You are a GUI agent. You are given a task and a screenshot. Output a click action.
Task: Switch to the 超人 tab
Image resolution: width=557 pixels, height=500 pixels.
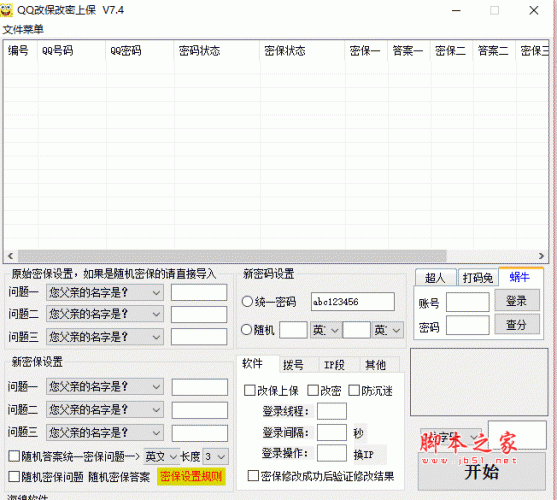(x=435, y=278)
